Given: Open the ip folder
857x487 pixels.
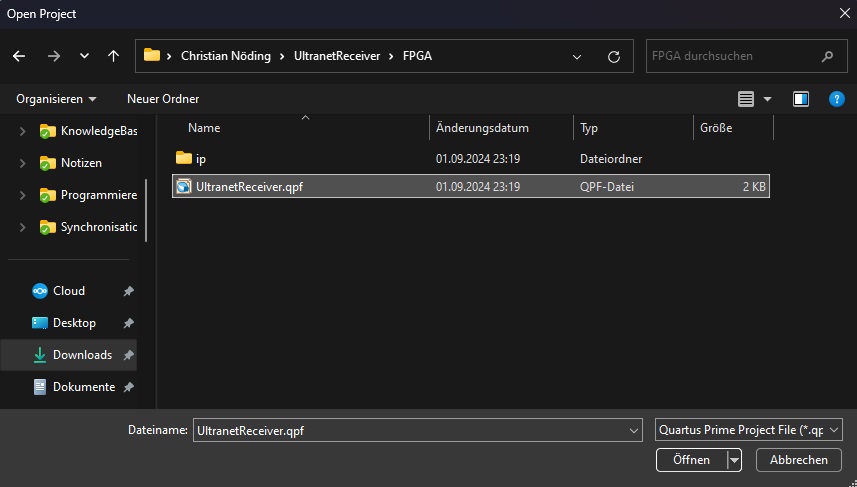Looking at the screenshot, I should coord(200,158).
